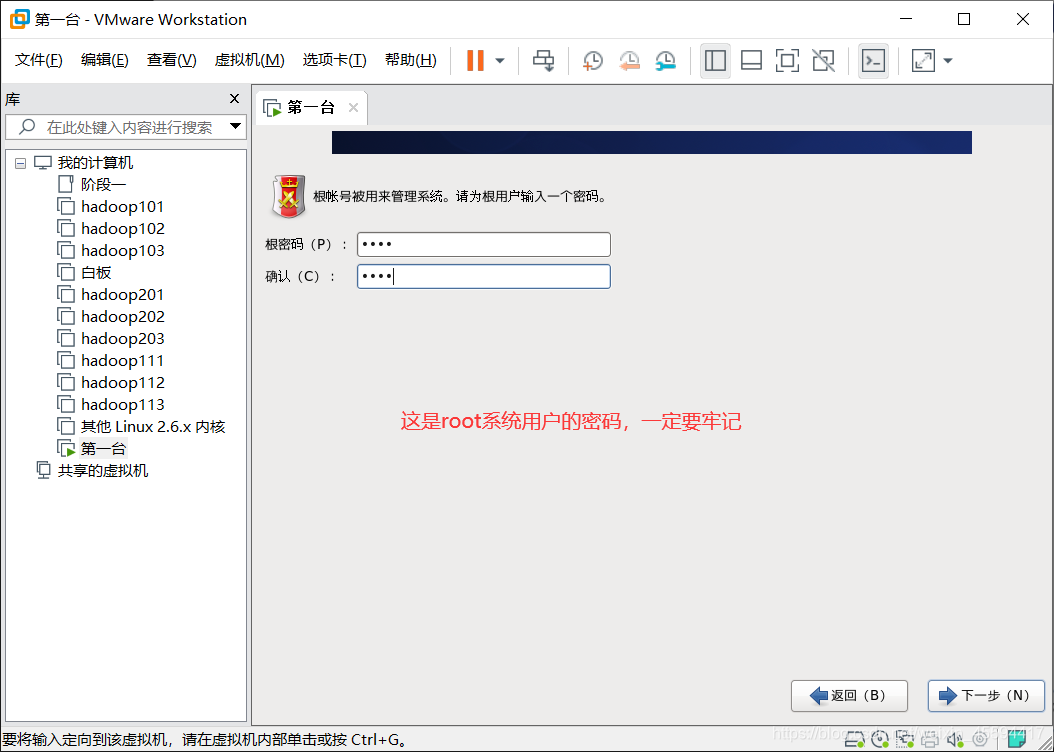The height and width of the screenshot is (752, 1054).
Task: Send Ctrl+Alt+Del to the virtual machine
Action: tap(543, 60)
